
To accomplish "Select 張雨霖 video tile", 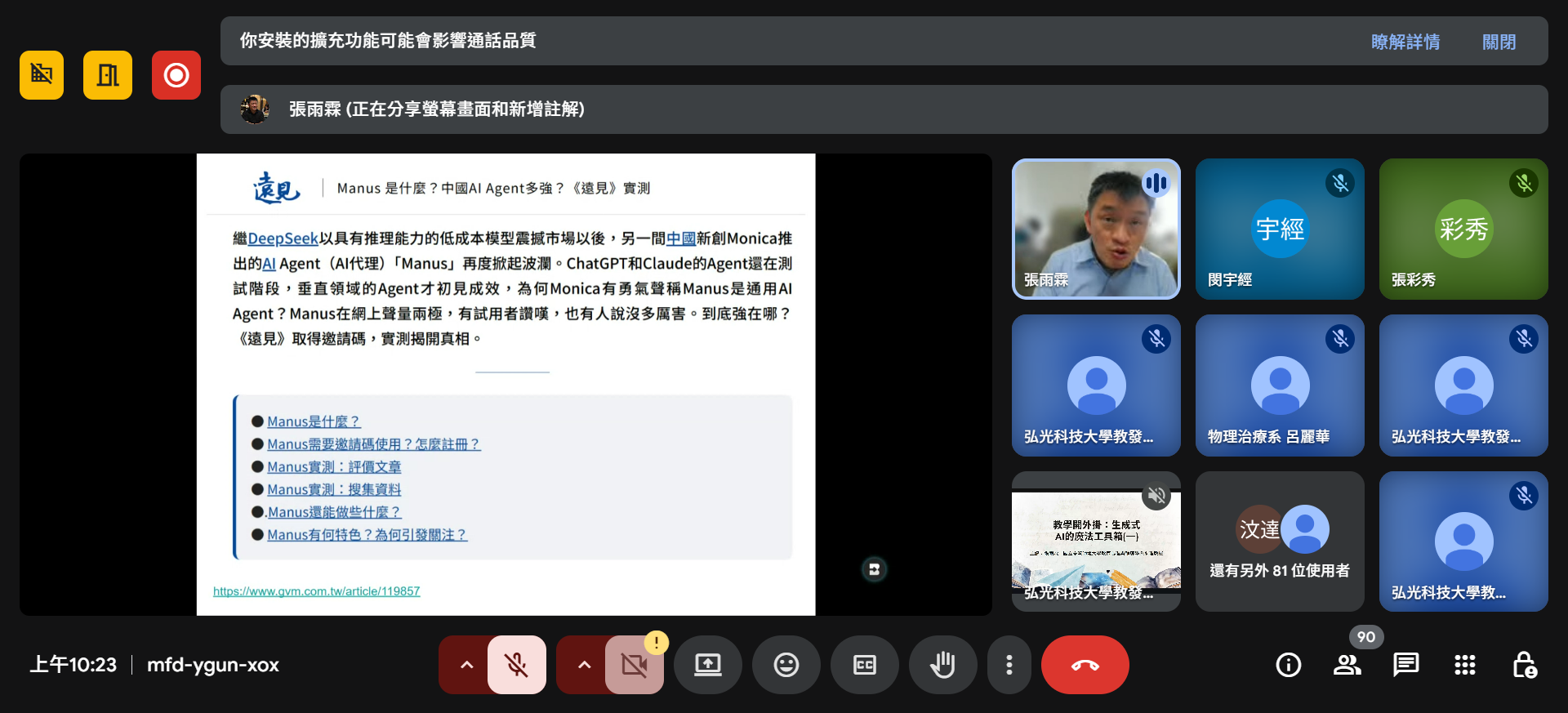I will (x=1096, y=229).
